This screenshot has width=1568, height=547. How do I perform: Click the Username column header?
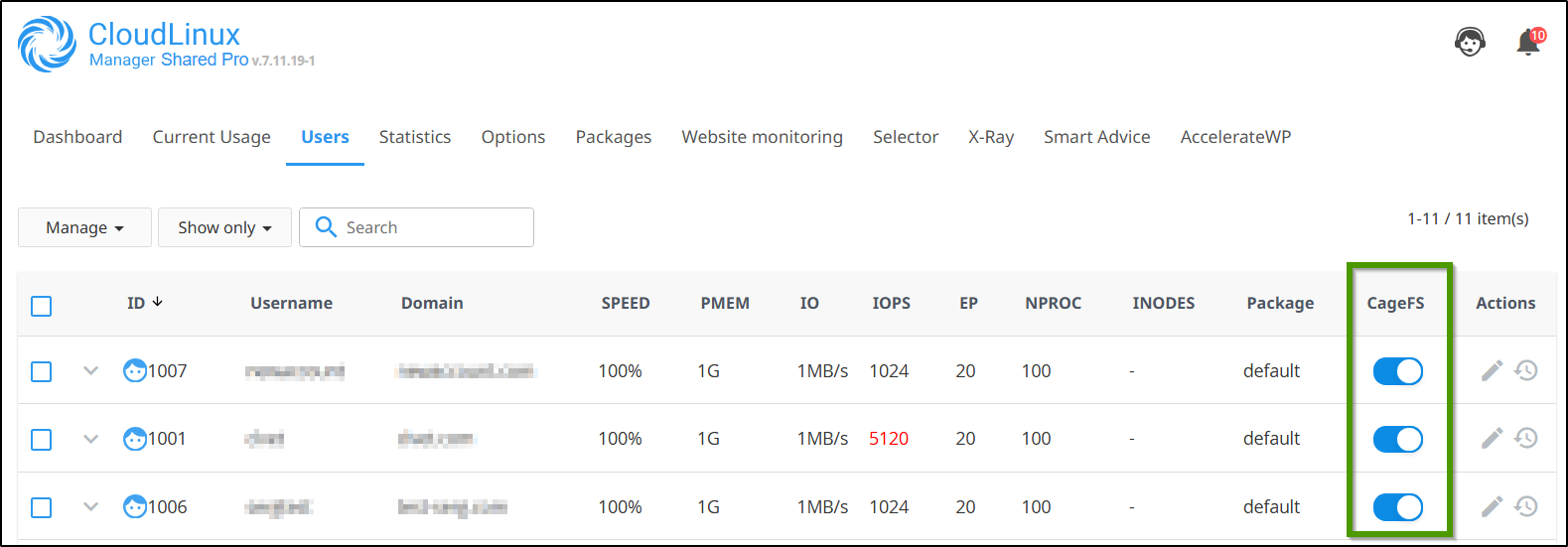(291, 303)
